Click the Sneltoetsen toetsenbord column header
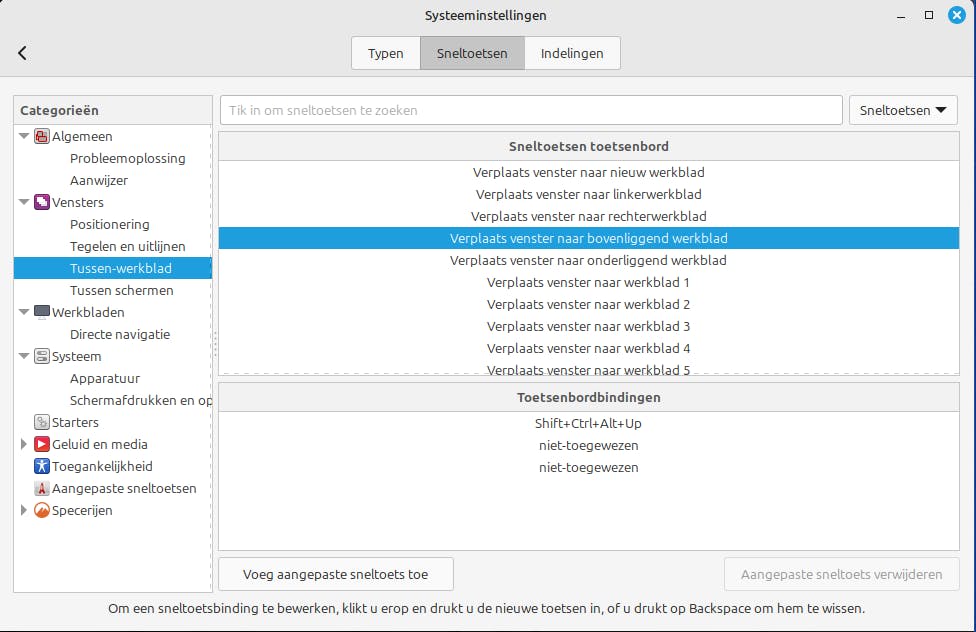 pos(589,146)
